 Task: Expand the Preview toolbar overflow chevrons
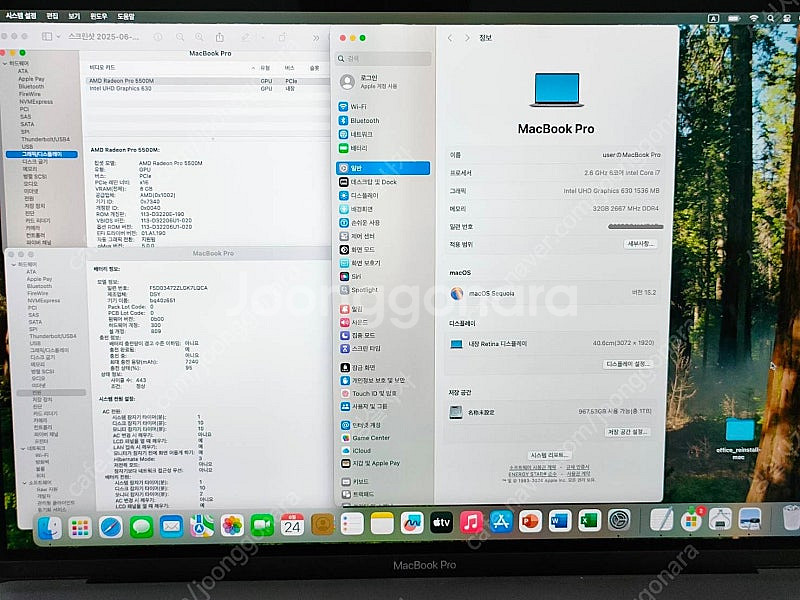click(x=316, y=38)
